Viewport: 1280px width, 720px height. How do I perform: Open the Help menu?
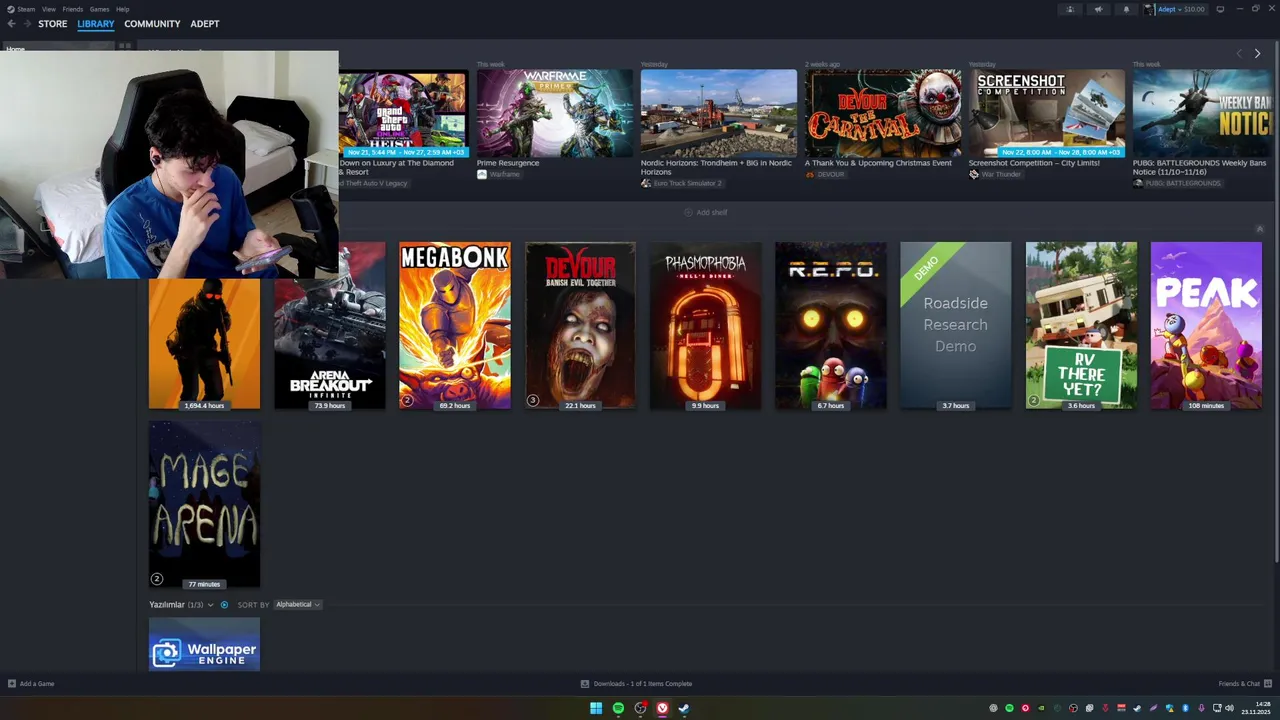pyautogui.click(x=122, y=9)
